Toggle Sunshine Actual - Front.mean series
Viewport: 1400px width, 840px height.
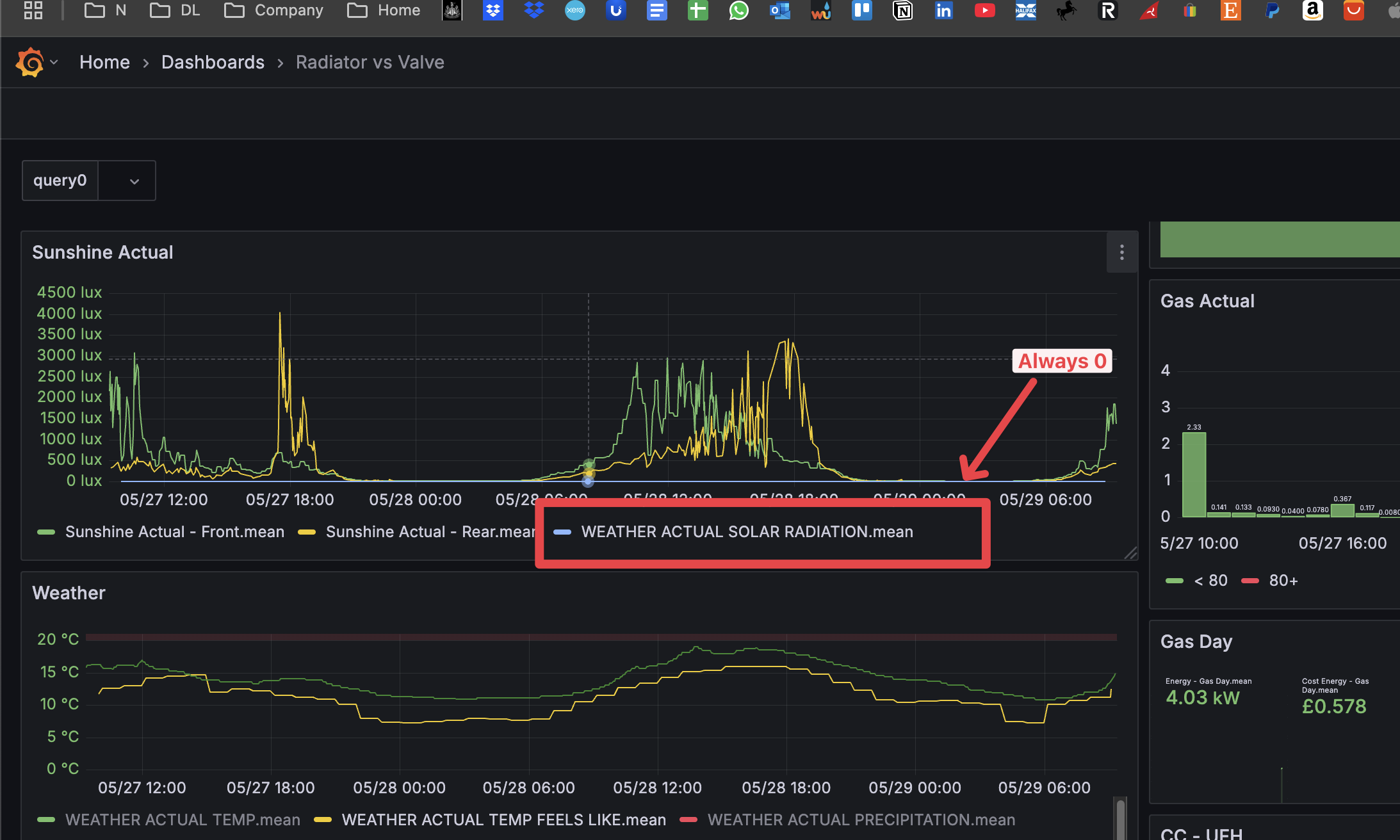(174, 532)
